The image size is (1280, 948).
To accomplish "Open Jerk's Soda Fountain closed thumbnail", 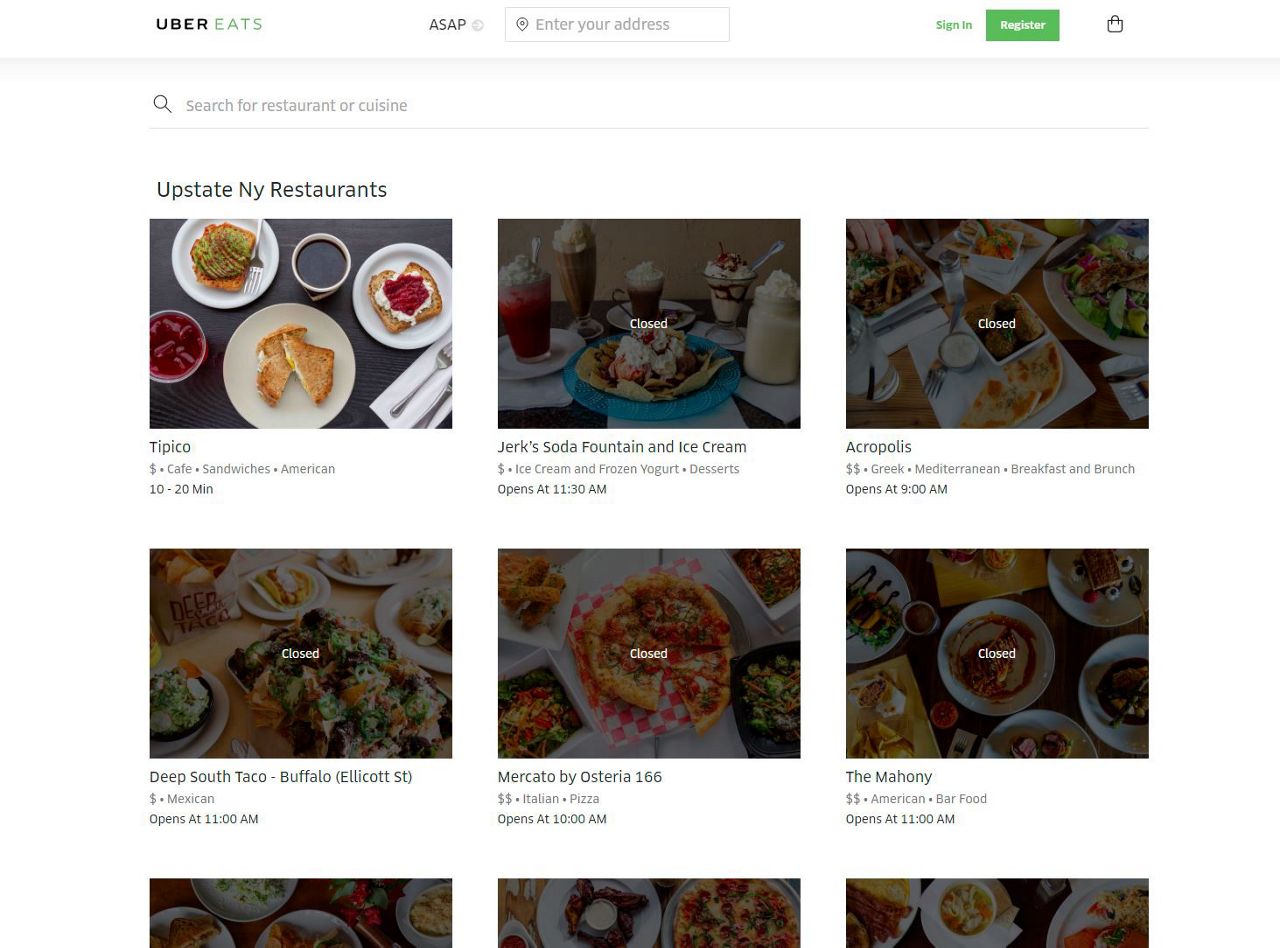I will [x=648, y=323].
